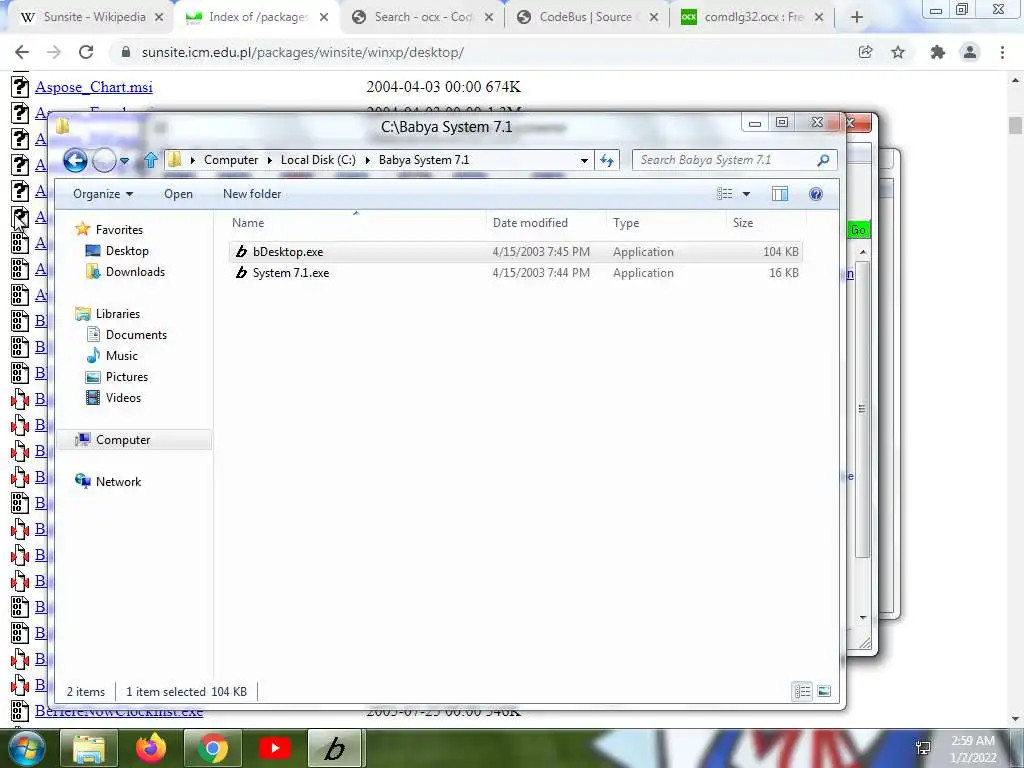
Task: Click the Explorer Forward arrow button
Action: [104, 160]
